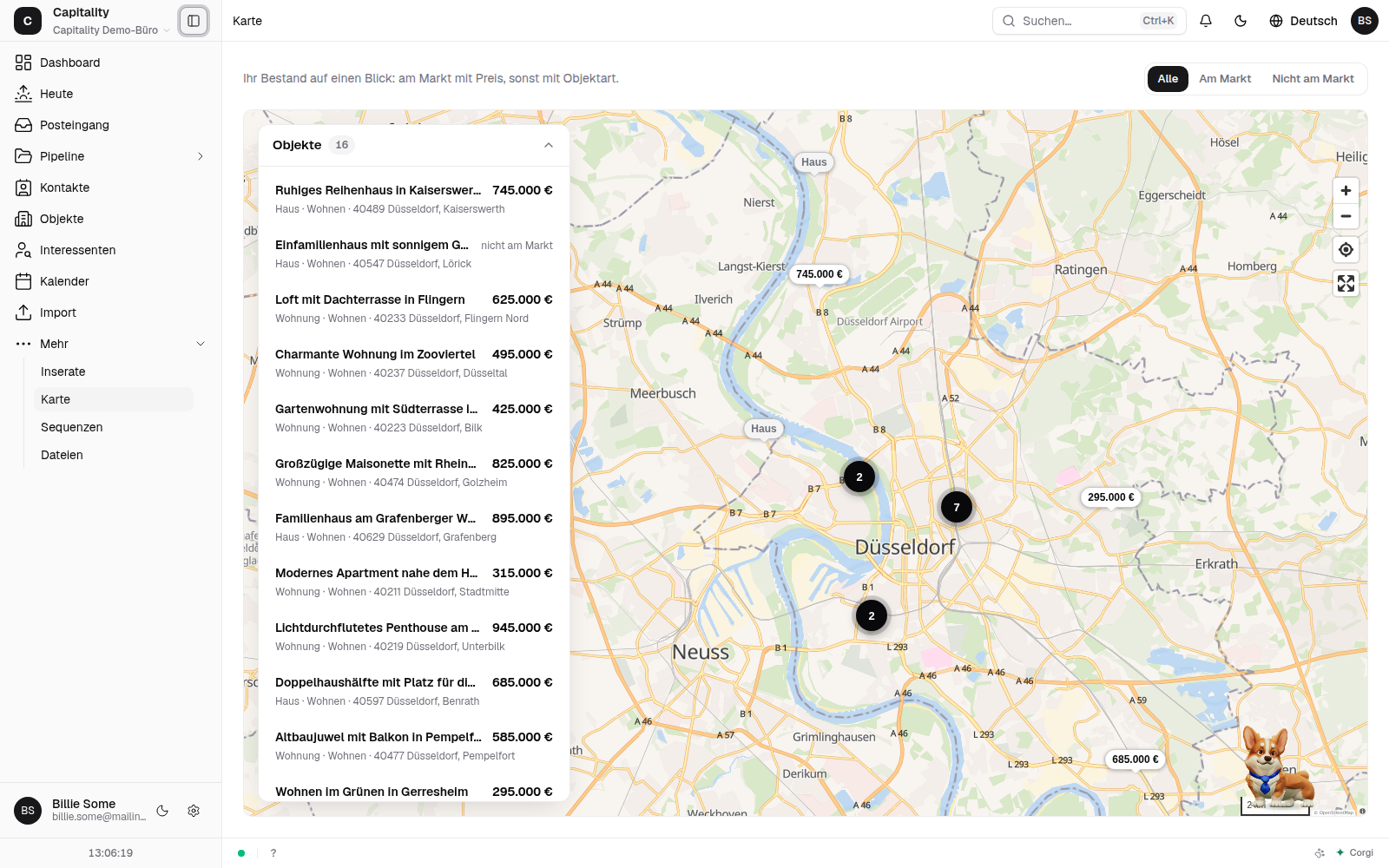Image resolution: width=1389 pixels, height=868 pixels.
Task: Open Sequenzen submenu item
Action: (x=113, y=427)
